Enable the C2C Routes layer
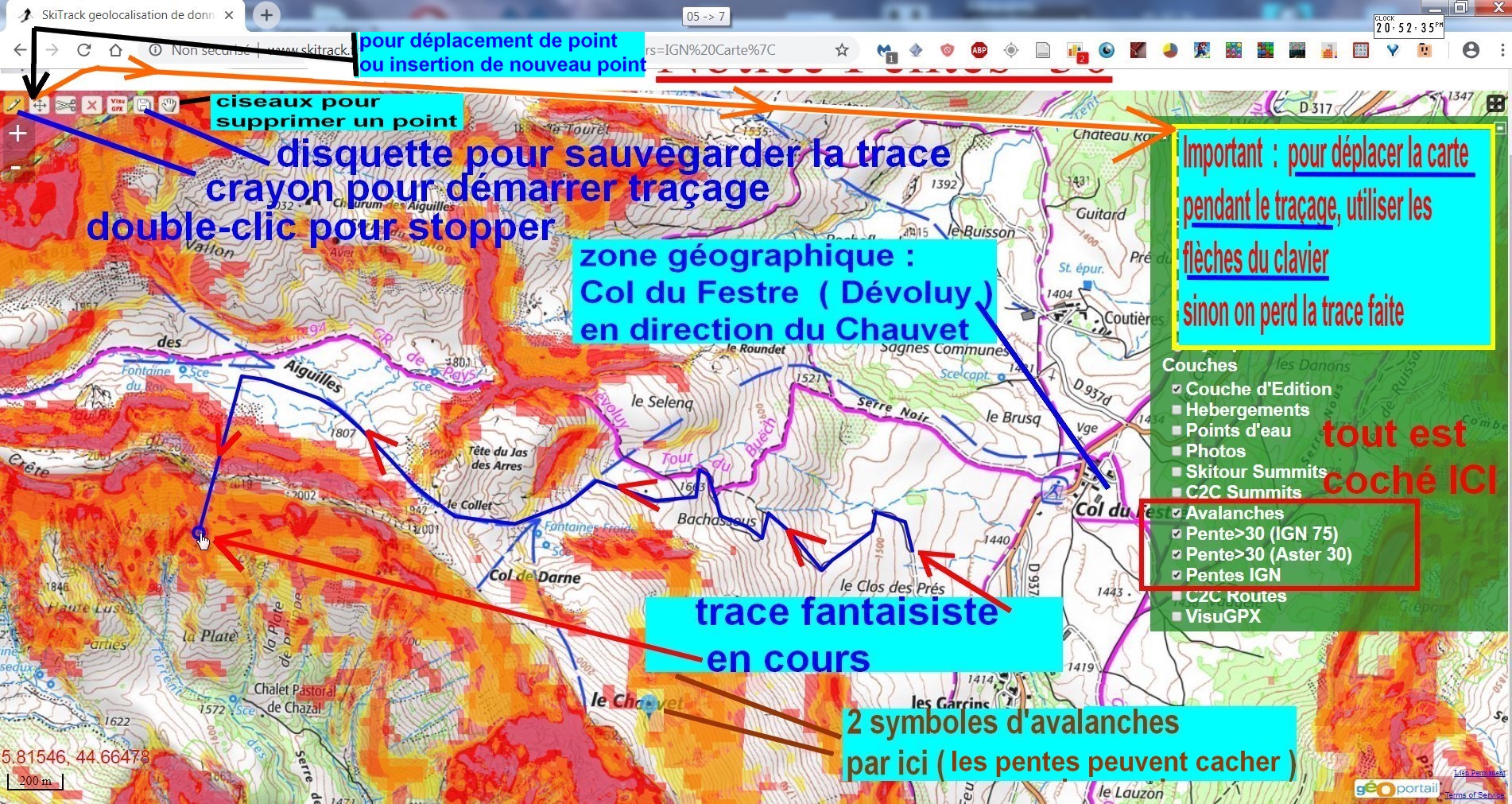The width and height of the screenshot is (1512, 804). (x=1177, y=596)
